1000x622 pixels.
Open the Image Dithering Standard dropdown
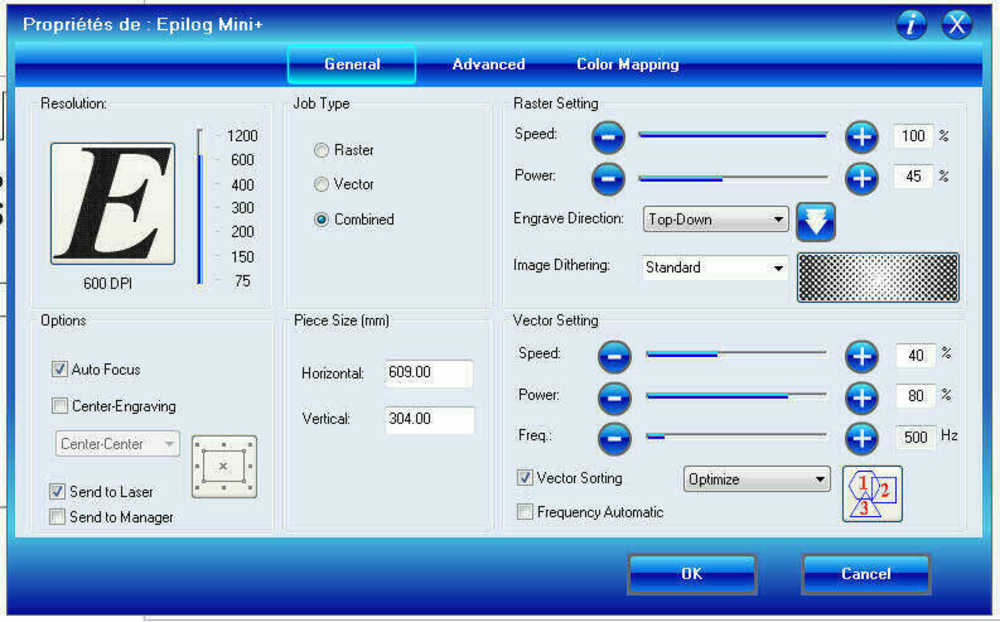coord(715,267)
